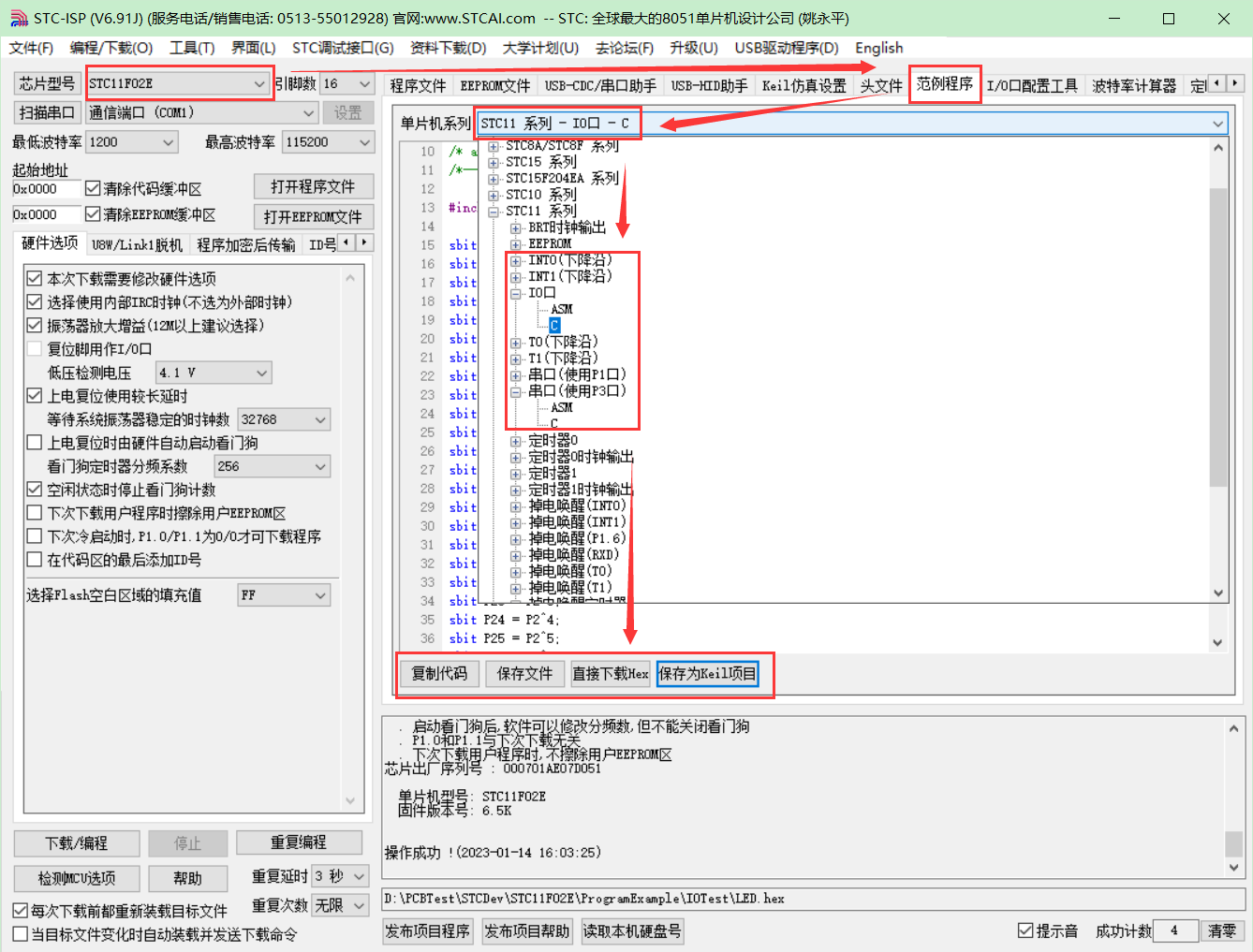The height and width of the screenshot is (952, 1253).
Task: Click the 扫描串口 button
Action: tap(47, 112)
